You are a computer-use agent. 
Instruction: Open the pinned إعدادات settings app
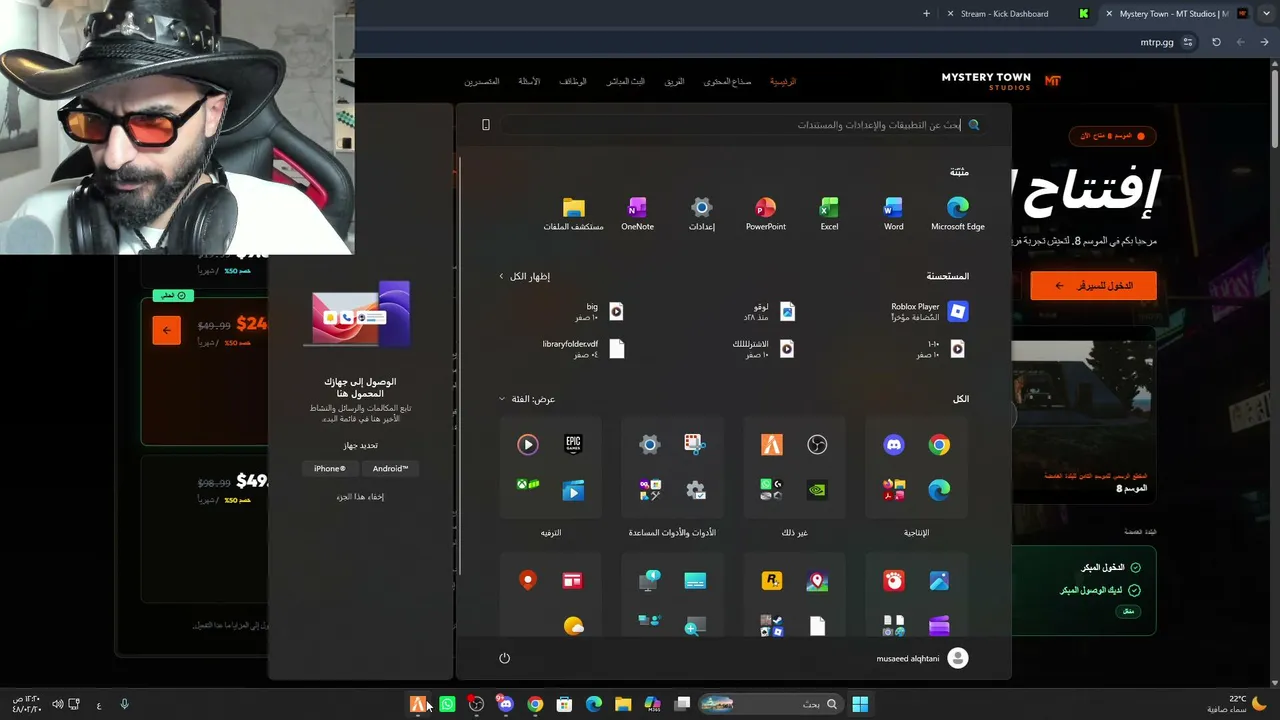(701, 213)
